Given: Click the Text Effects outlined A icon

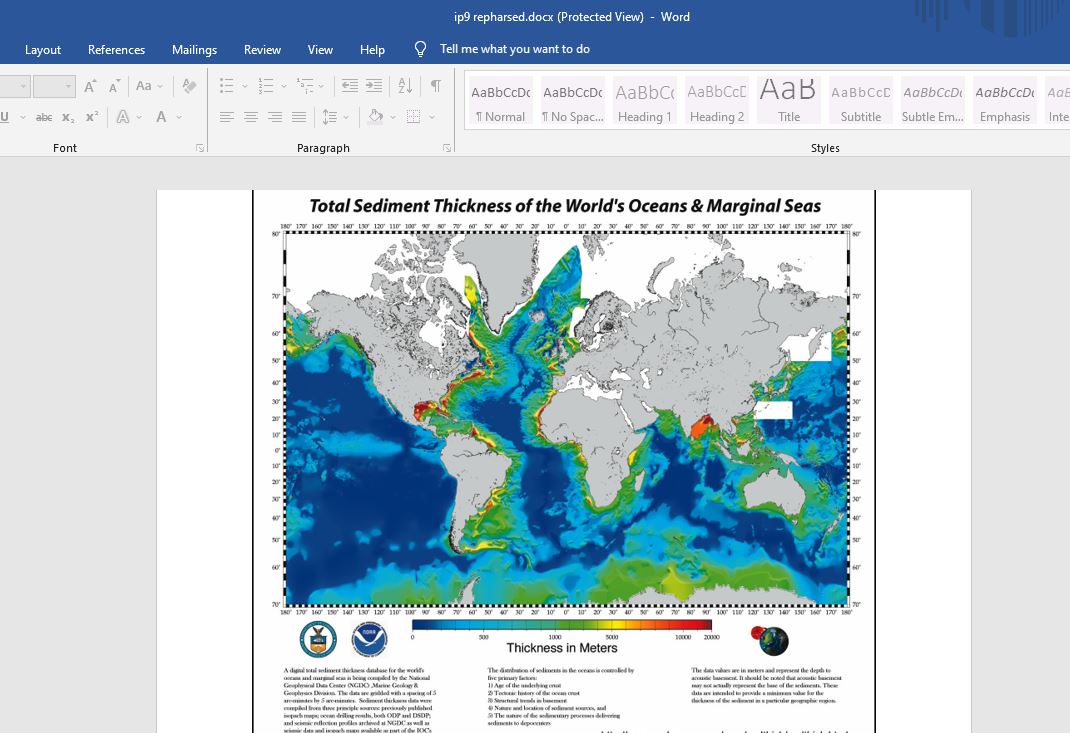Looking at the screenshot, I should point(123,117).
